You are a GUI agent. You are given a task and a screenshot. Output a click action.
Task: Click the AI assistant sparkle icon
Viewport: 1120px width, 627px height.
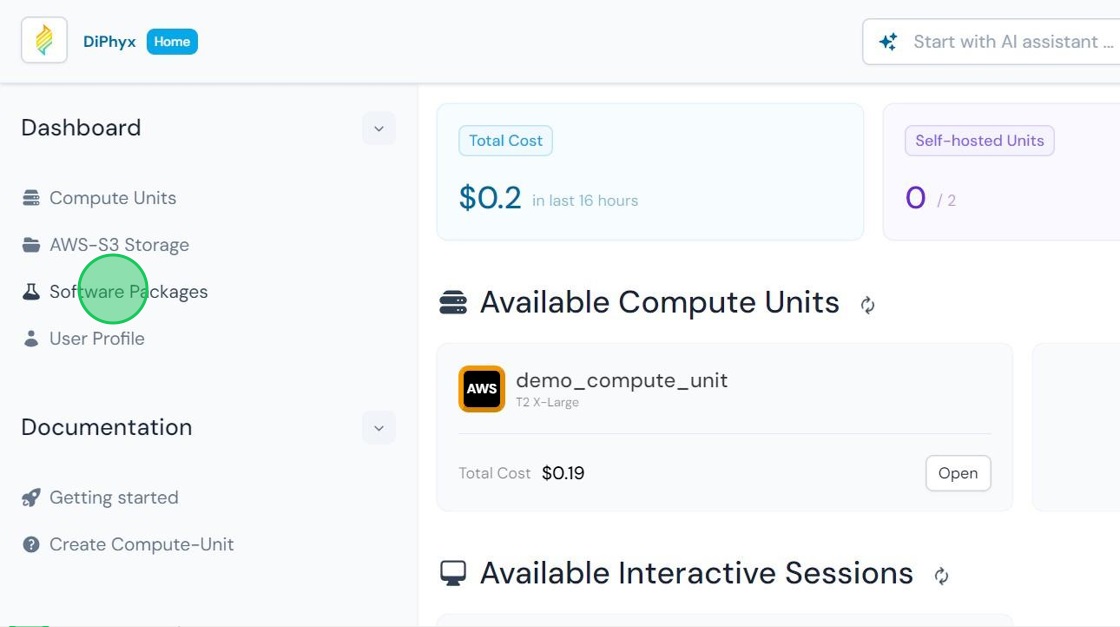point(888,41)
